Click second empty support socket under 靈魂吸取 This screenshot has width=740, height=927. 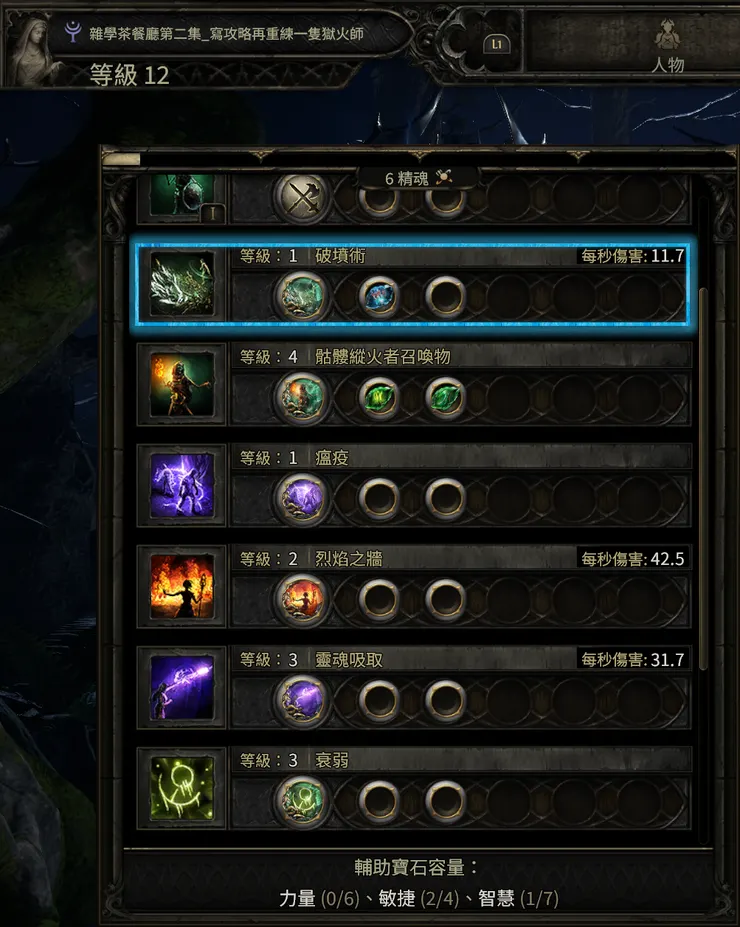445,699
